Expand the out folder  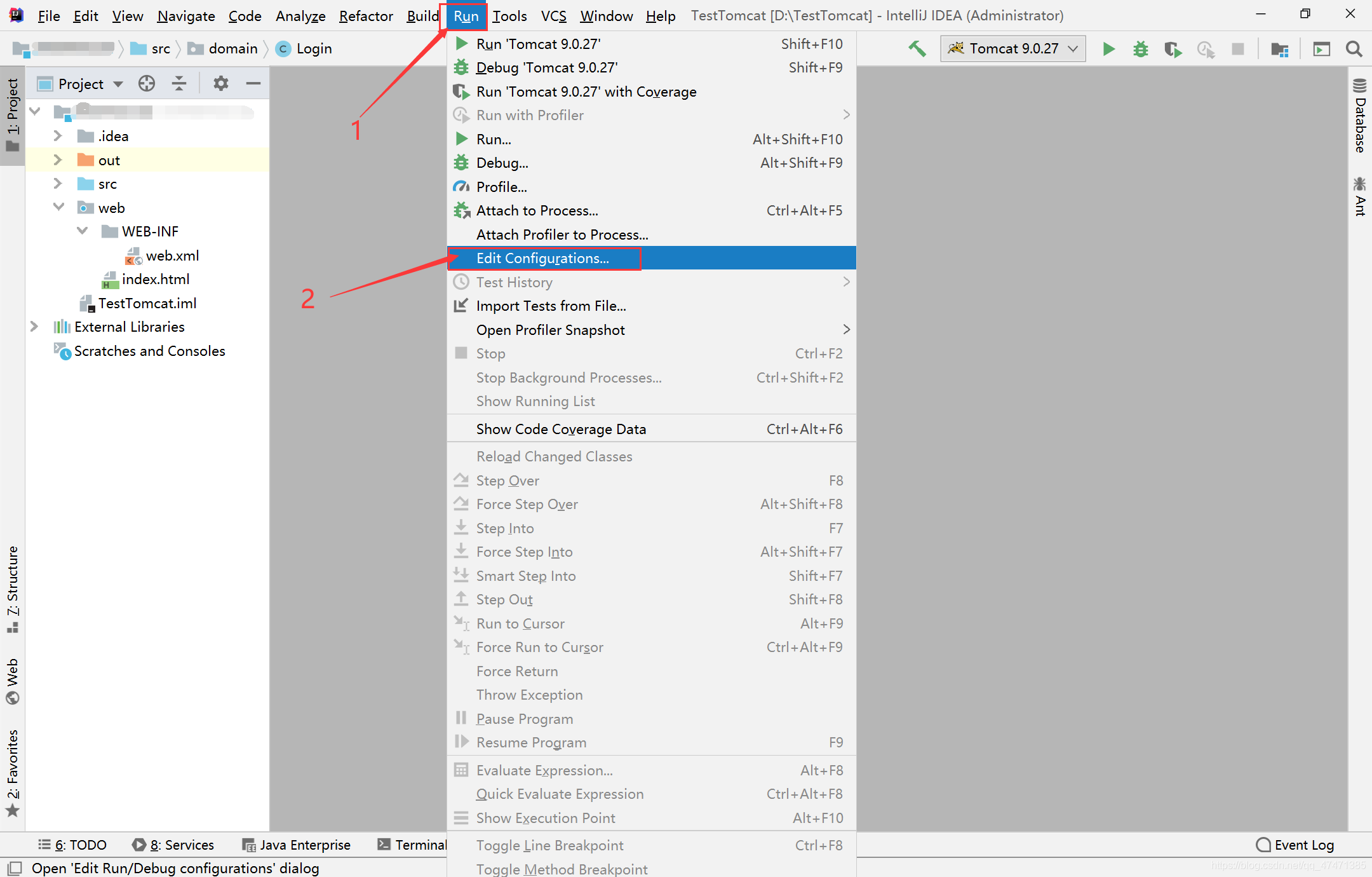point(58,160)
